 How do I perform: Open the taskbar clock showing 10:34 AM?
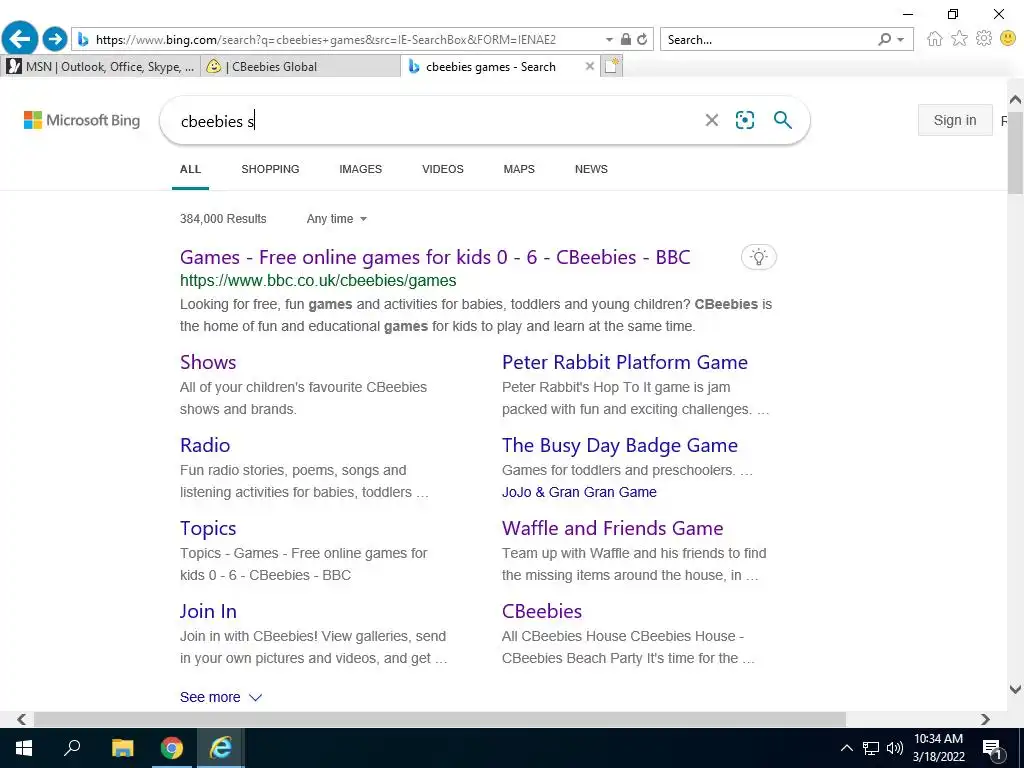(938, 748)
